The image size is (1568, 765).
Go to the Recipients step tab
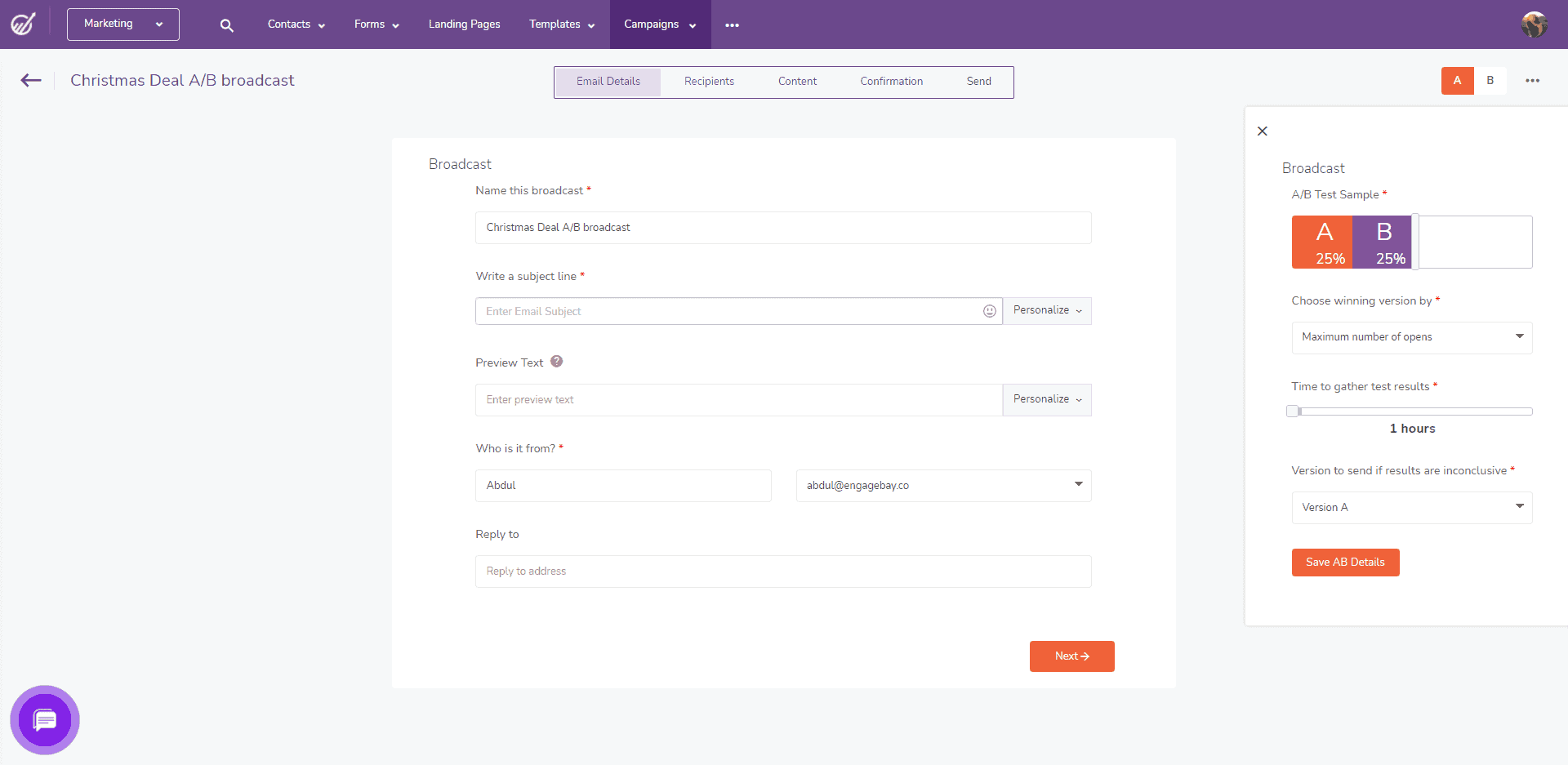[x=709, y=82]
